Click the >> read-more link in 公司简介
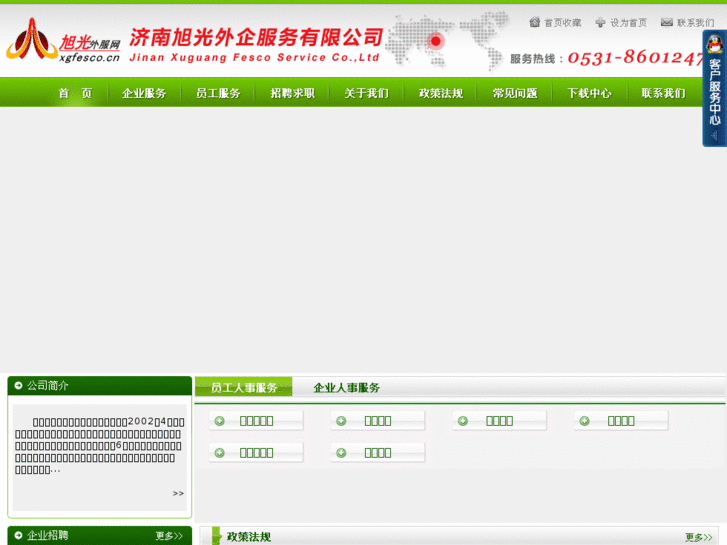Screen dimensions: 727x545 pyautogui.click(x=179, y=493)
